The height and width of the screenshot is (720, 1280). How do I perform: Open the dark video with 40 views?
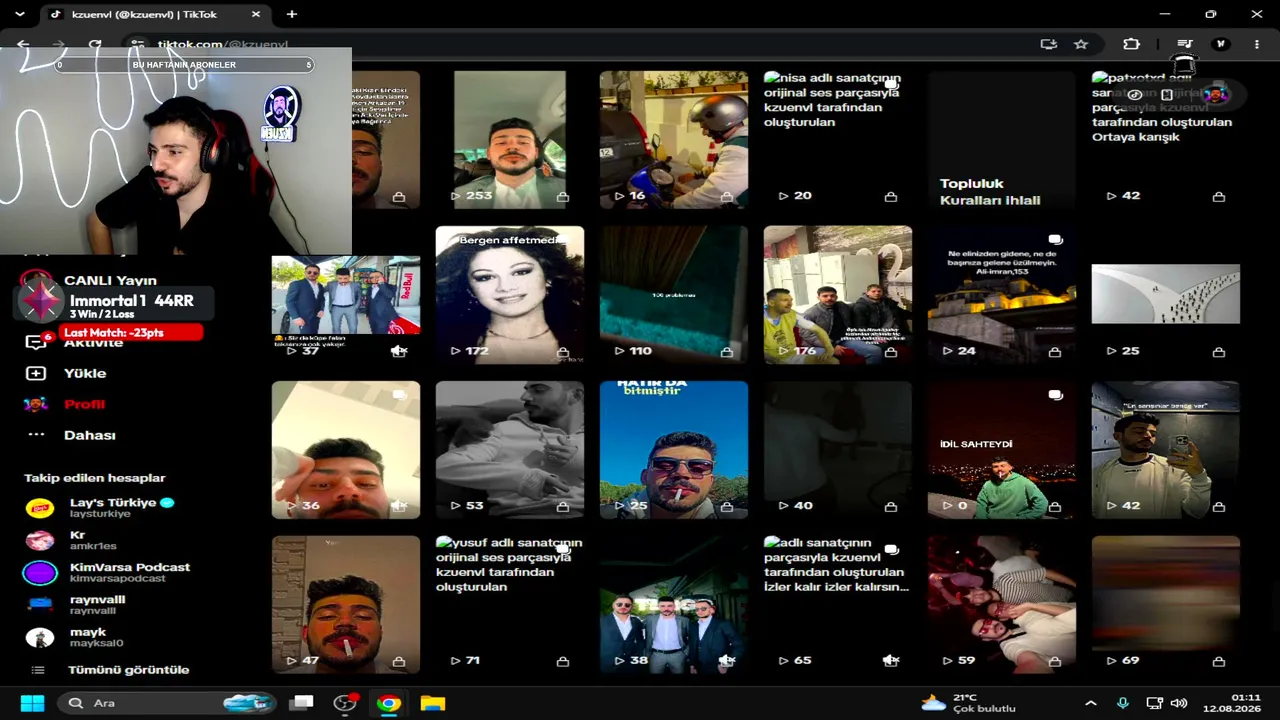pos(838,450)
